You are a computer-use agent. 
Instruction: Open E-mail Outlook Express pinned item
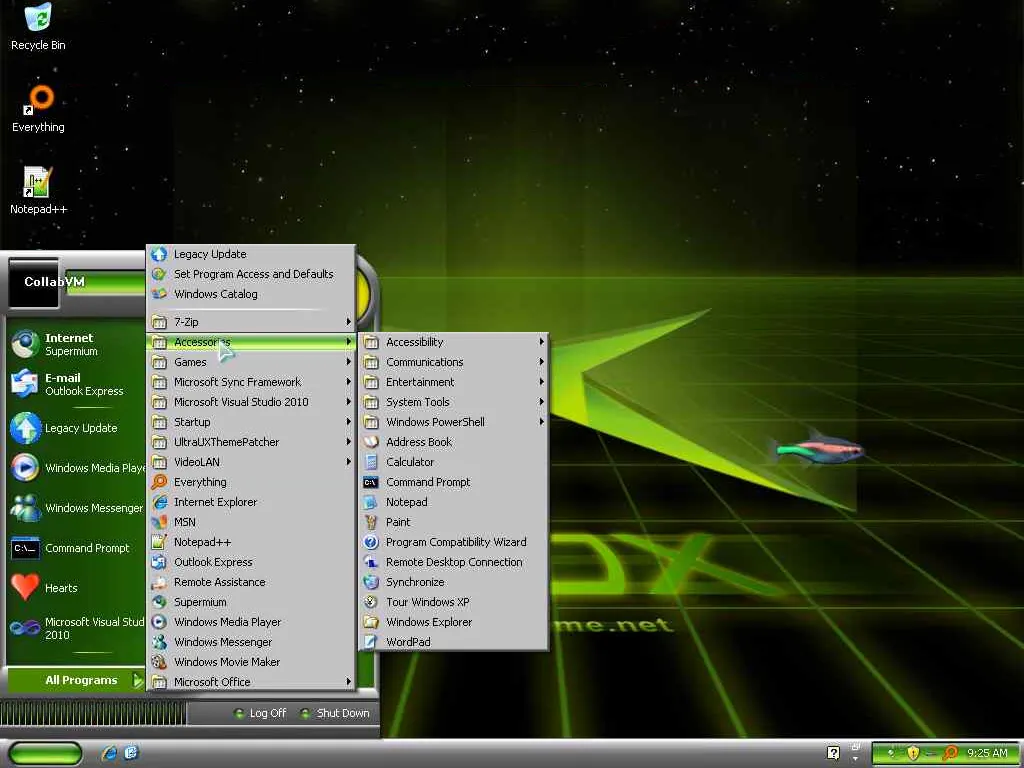pyautogui.click(x=76, y=384)
